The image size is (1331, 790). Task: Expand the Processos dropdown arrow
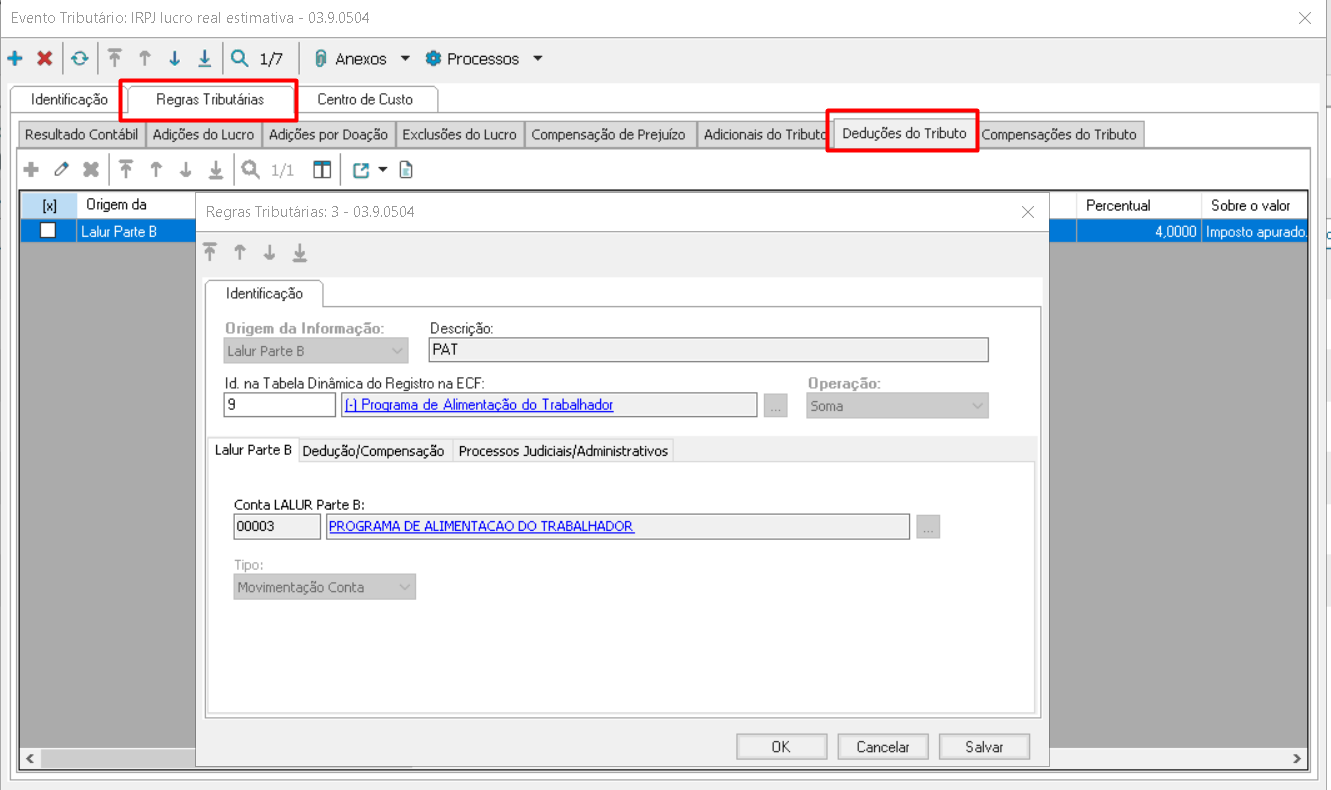pyautogui.click(x=537, y=59)
